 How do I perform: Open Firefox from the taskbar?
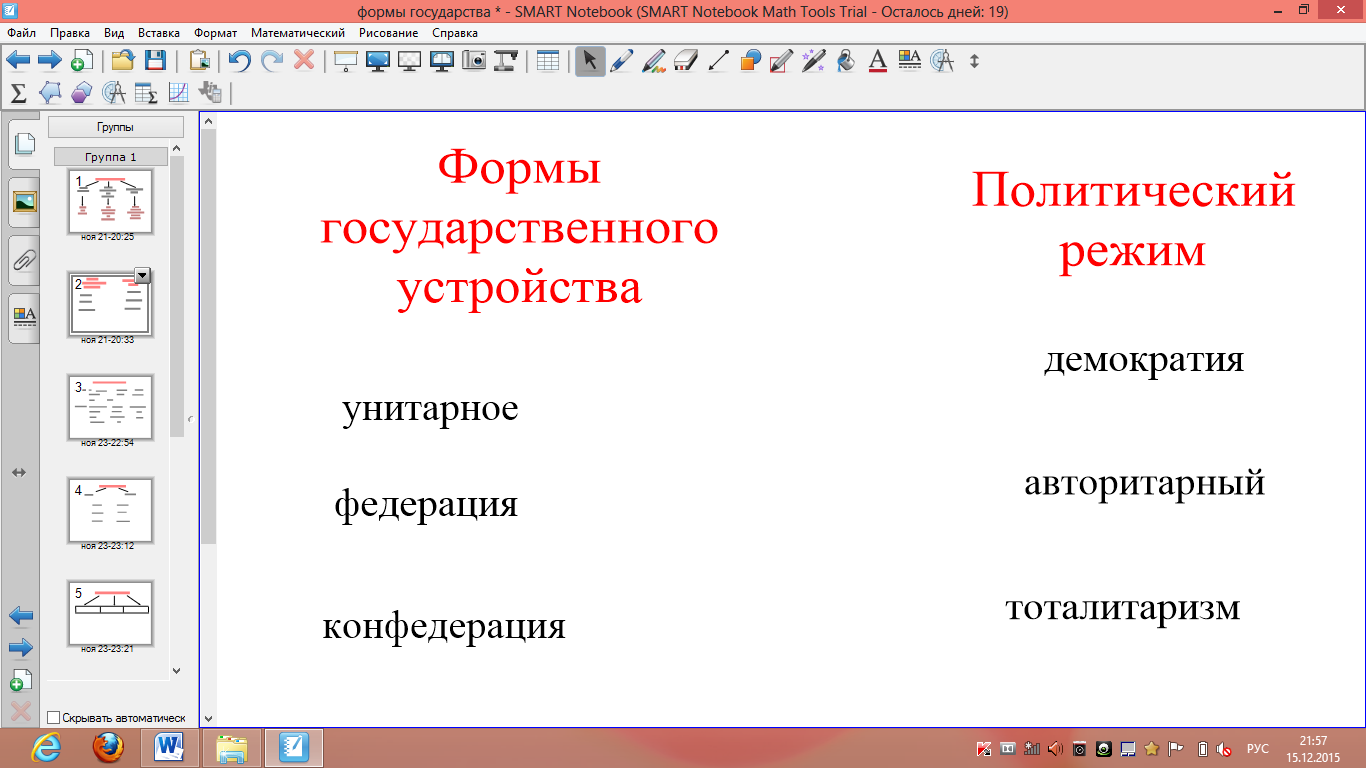pos(108,747)
